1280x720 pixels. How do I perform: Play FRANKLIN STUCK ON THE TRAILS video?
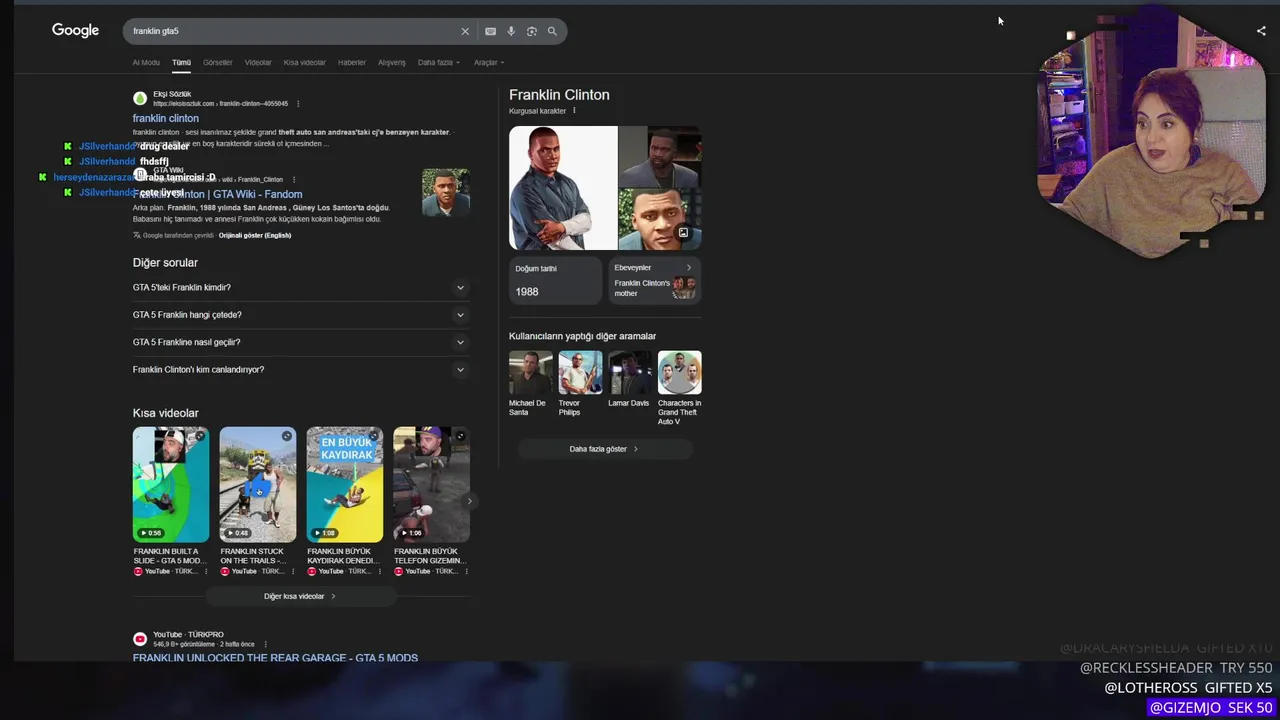tap(258, 484)
